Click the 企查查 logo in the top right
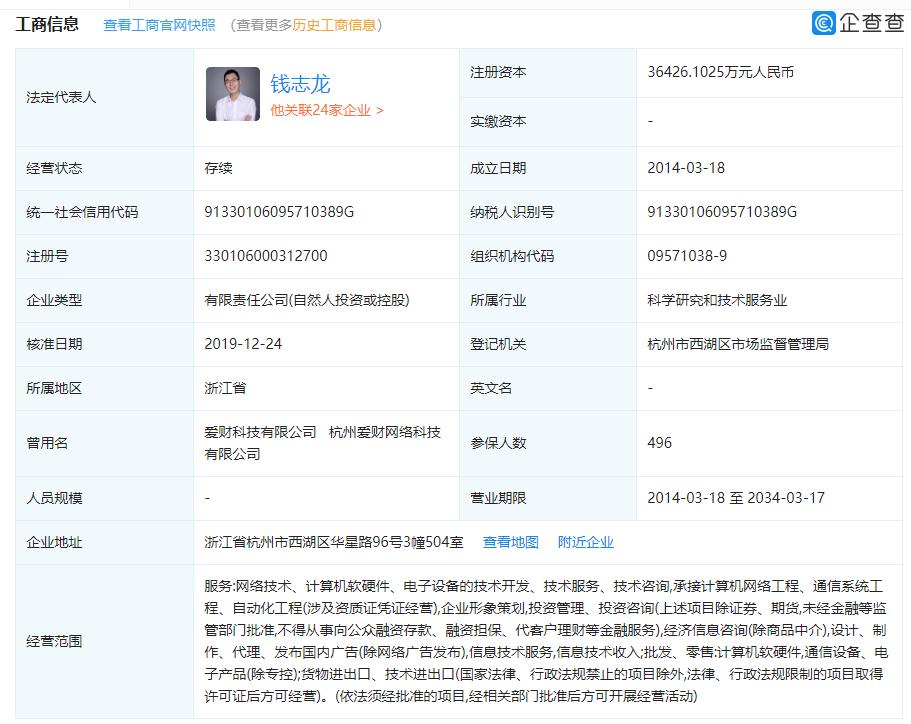This screenshot has height=724, width=911. click(850, 22)
